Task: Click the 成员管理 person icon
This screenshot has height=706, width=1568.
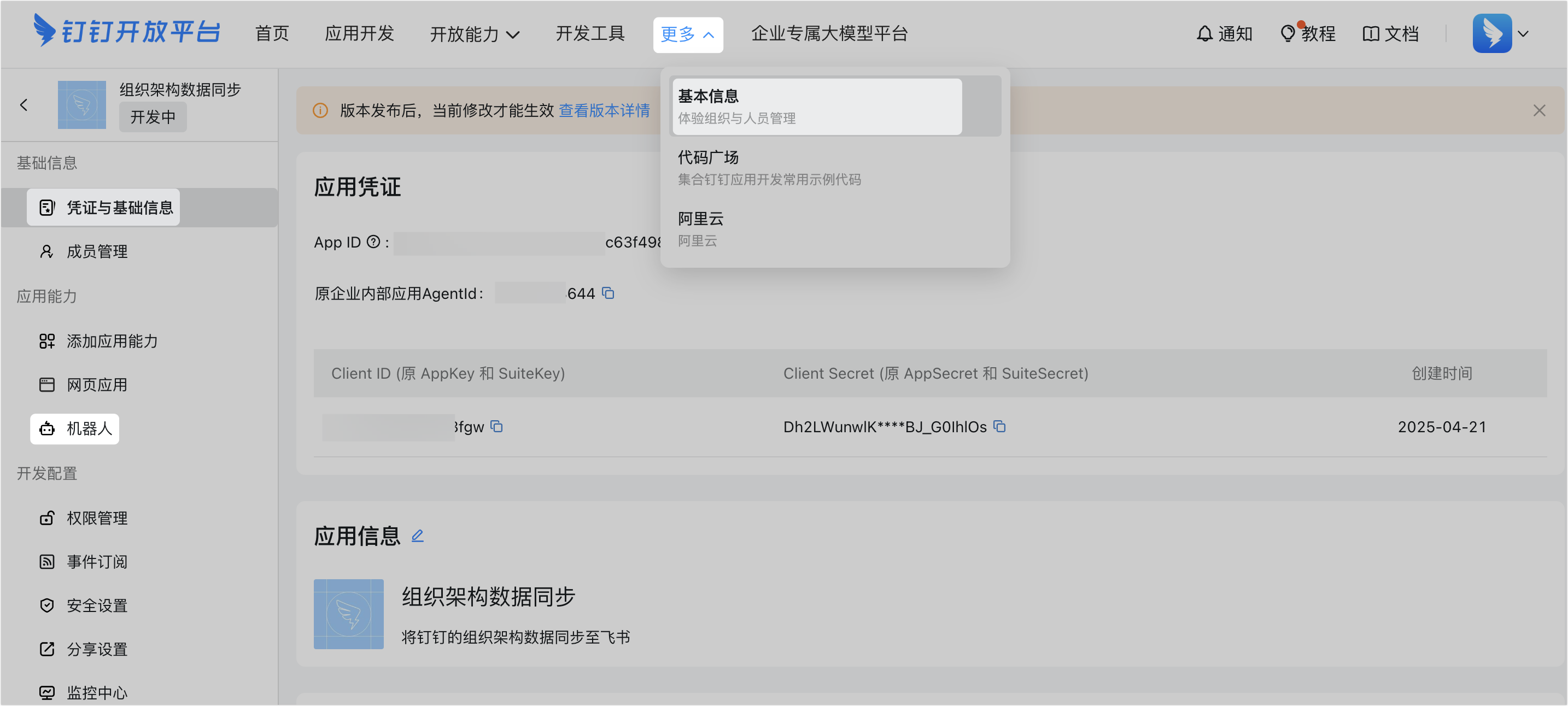Action: pos(46,251)
